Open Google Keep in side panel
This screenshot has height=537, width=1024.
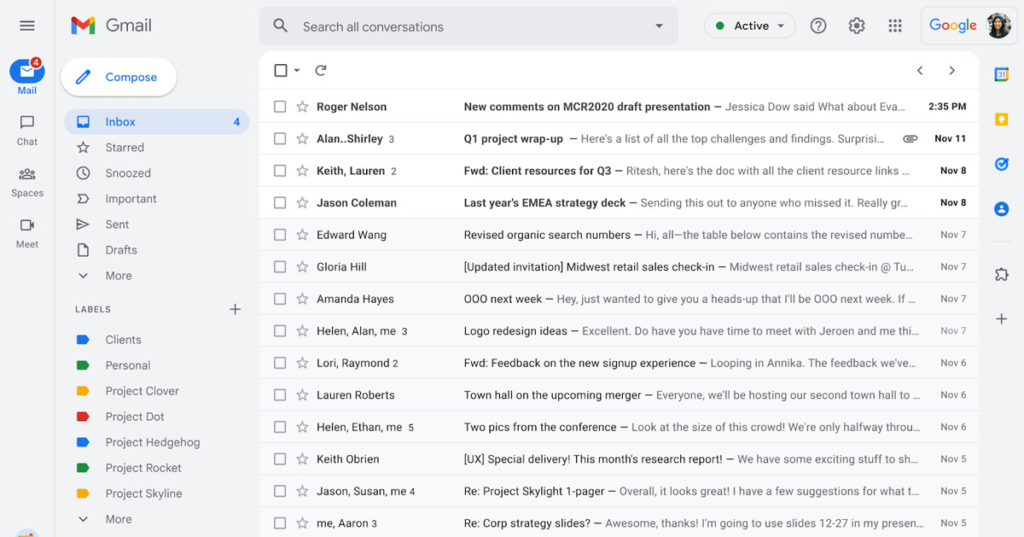click(1001, 119)
